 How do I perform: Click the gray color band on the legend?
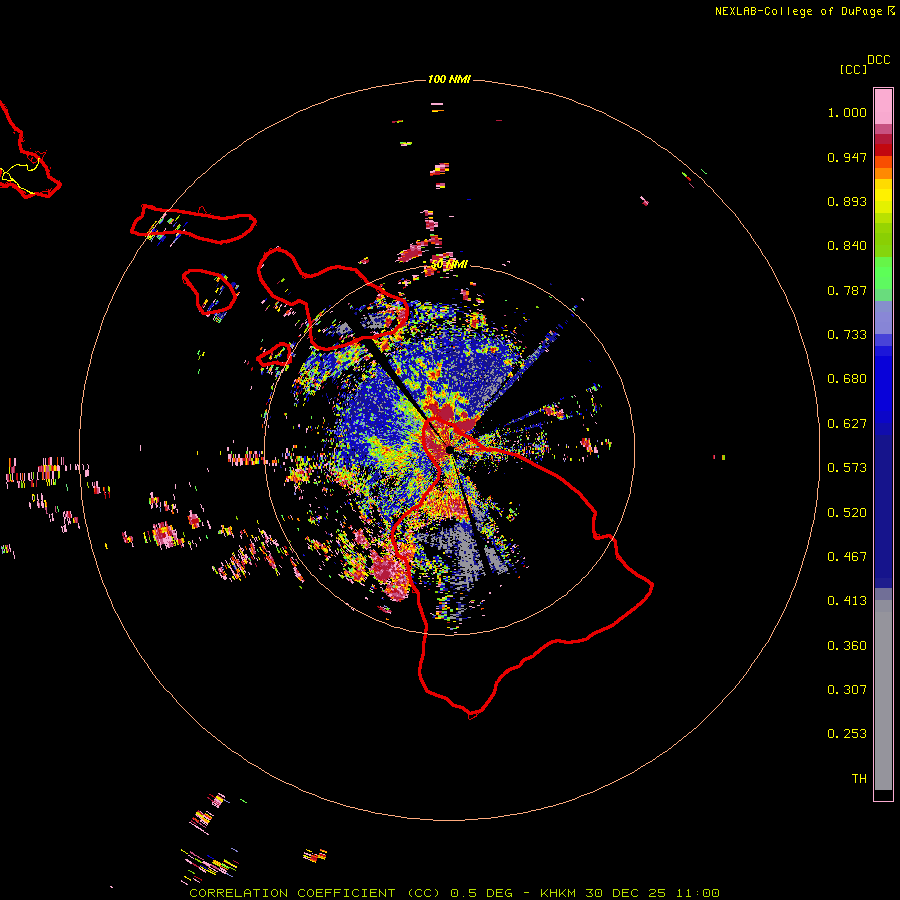click(883, 695)
